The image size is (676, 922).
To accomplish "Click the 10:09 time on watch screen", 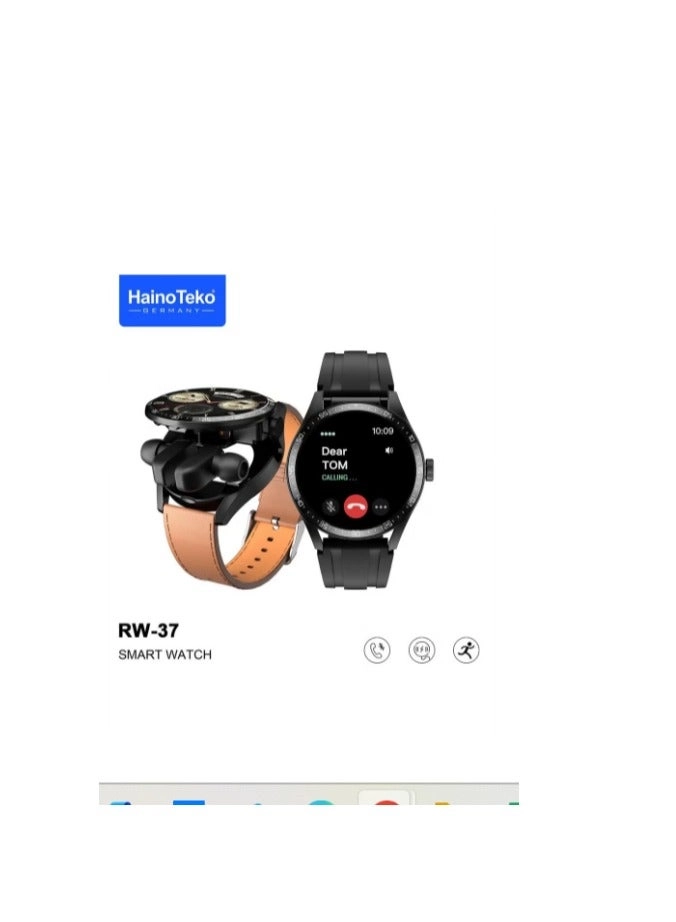I will pos(383,431).
